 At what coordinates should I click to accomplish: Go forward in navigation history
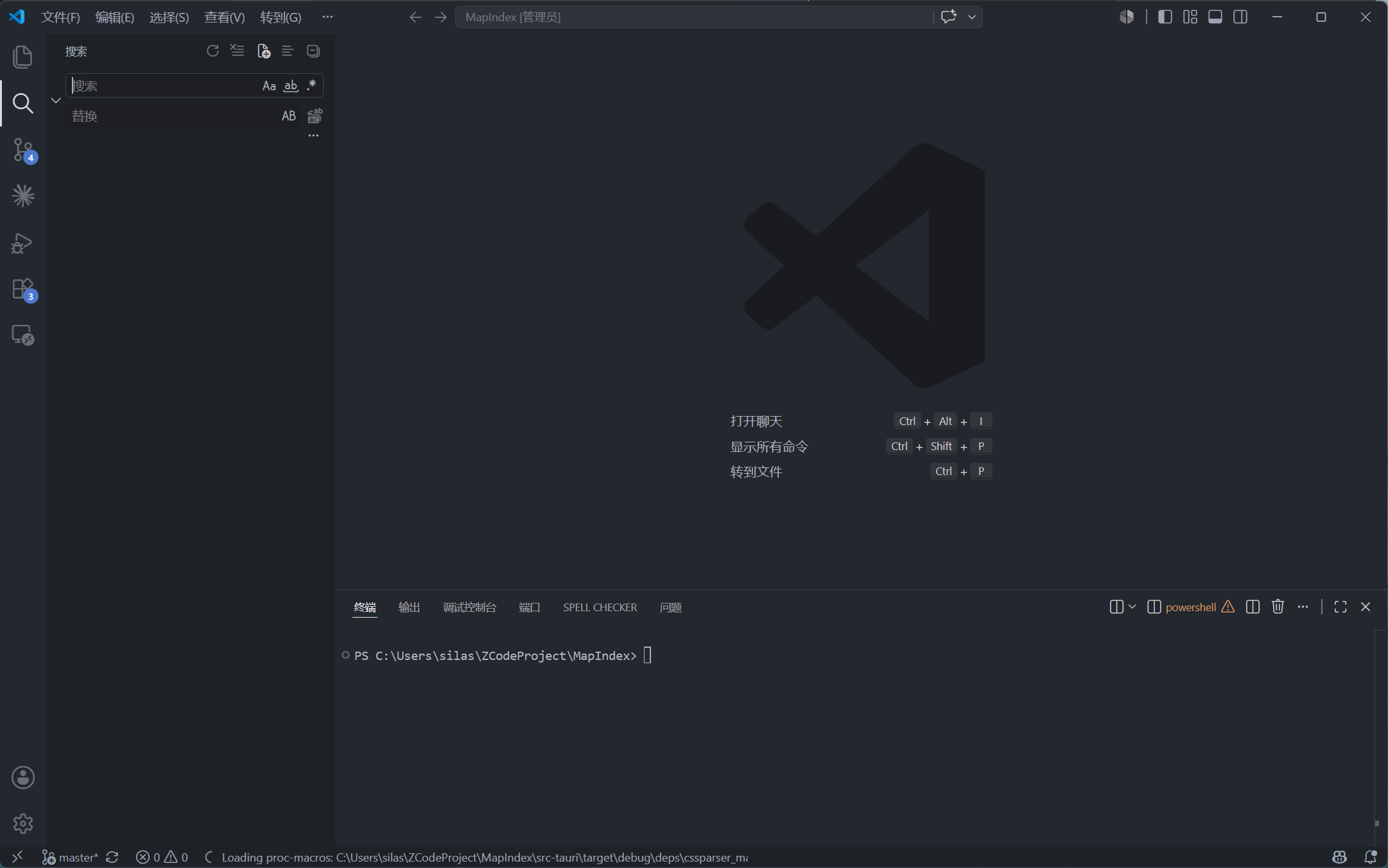[x=440, y=17]
